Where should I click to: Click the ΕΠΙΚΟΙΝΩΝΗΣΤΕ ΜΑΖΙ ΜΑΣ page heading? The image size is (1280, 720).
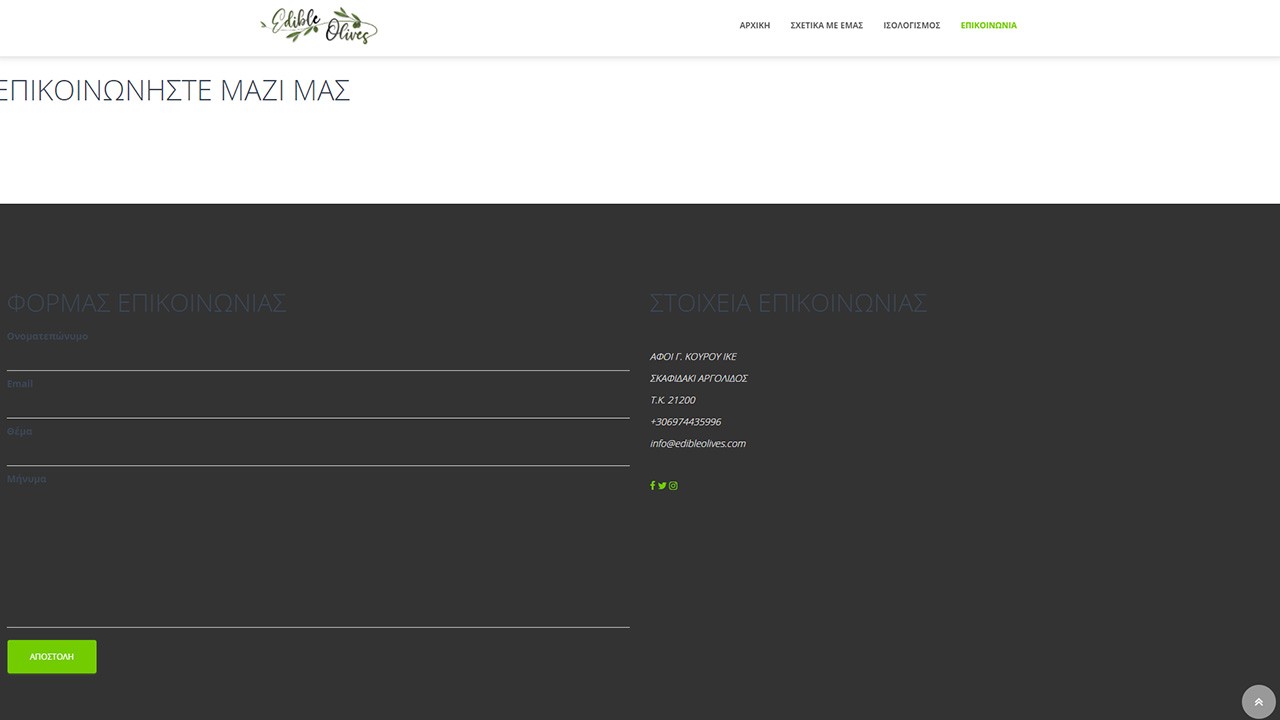[174, 91]
